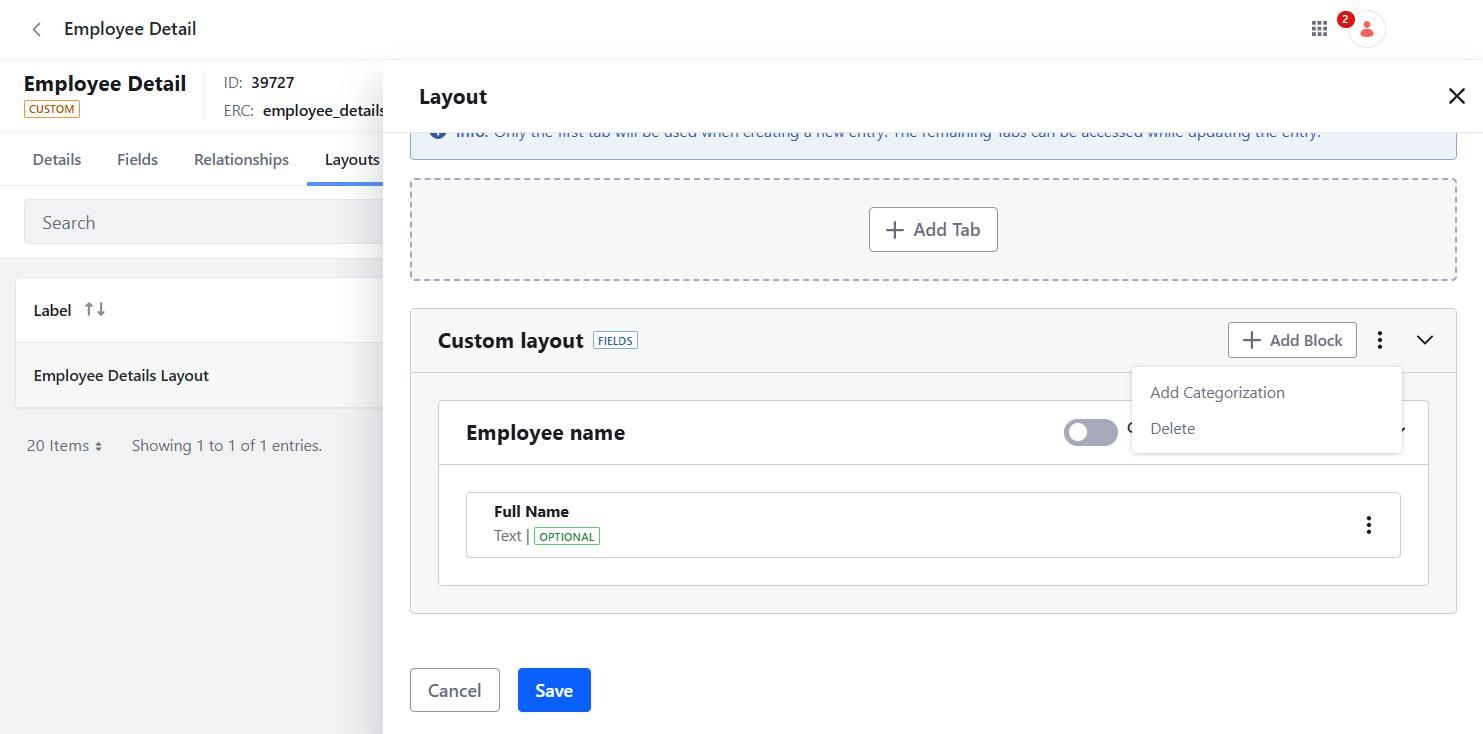Click the Full Name field card
This screenshot has height=734, width=1483.
tap(933, 525)
